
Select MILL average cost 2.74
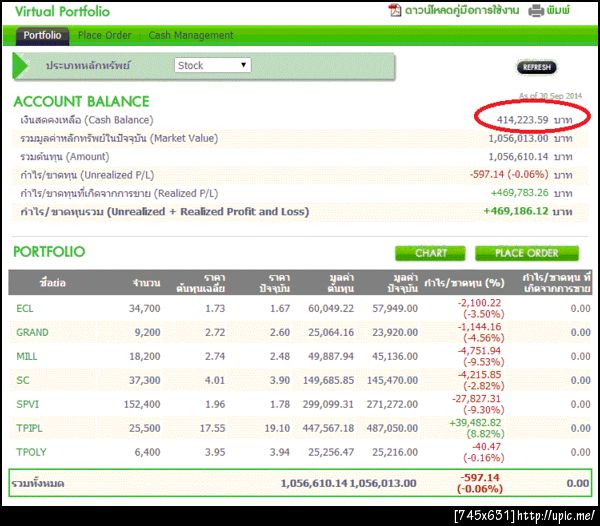[x=215, y=357]
